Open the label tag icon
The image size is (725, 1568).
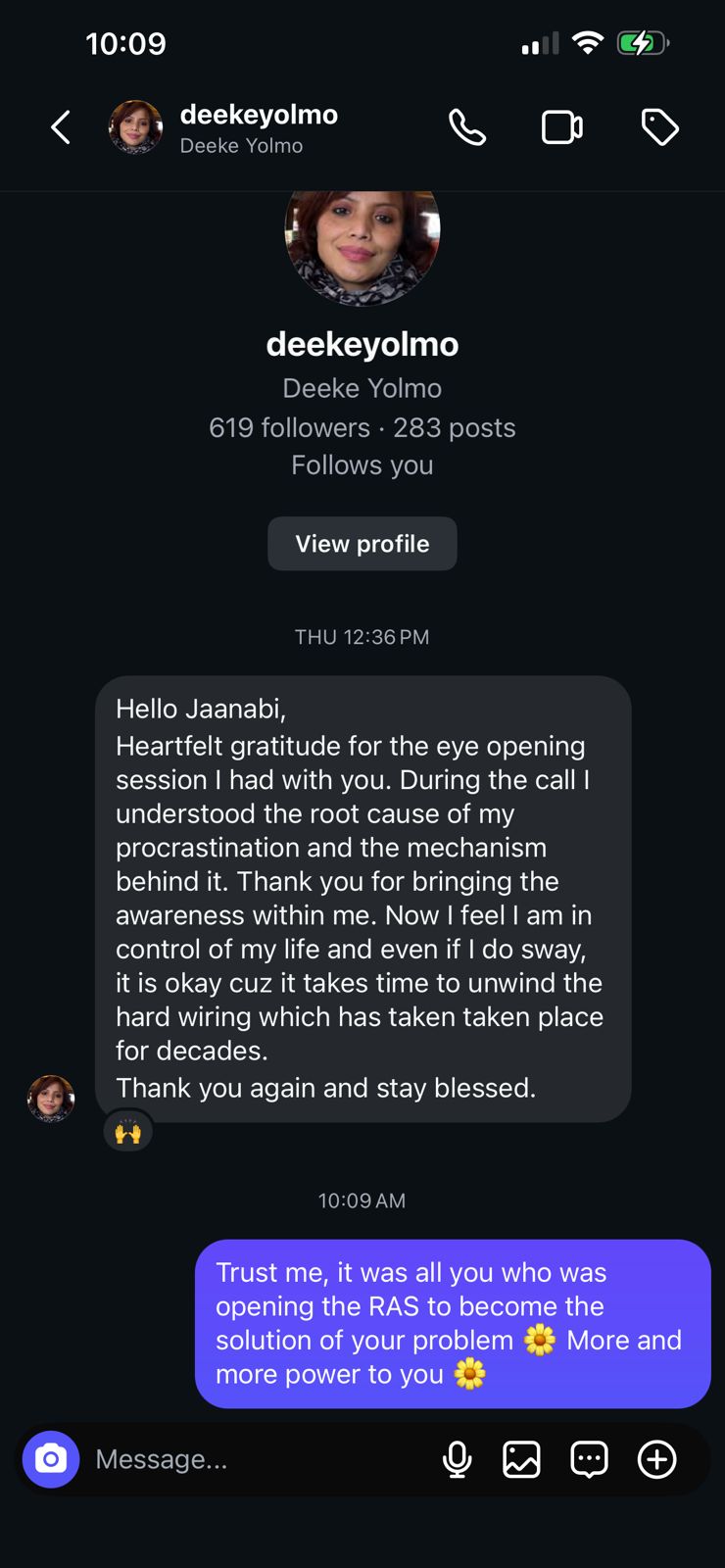(x=659, y=127)
